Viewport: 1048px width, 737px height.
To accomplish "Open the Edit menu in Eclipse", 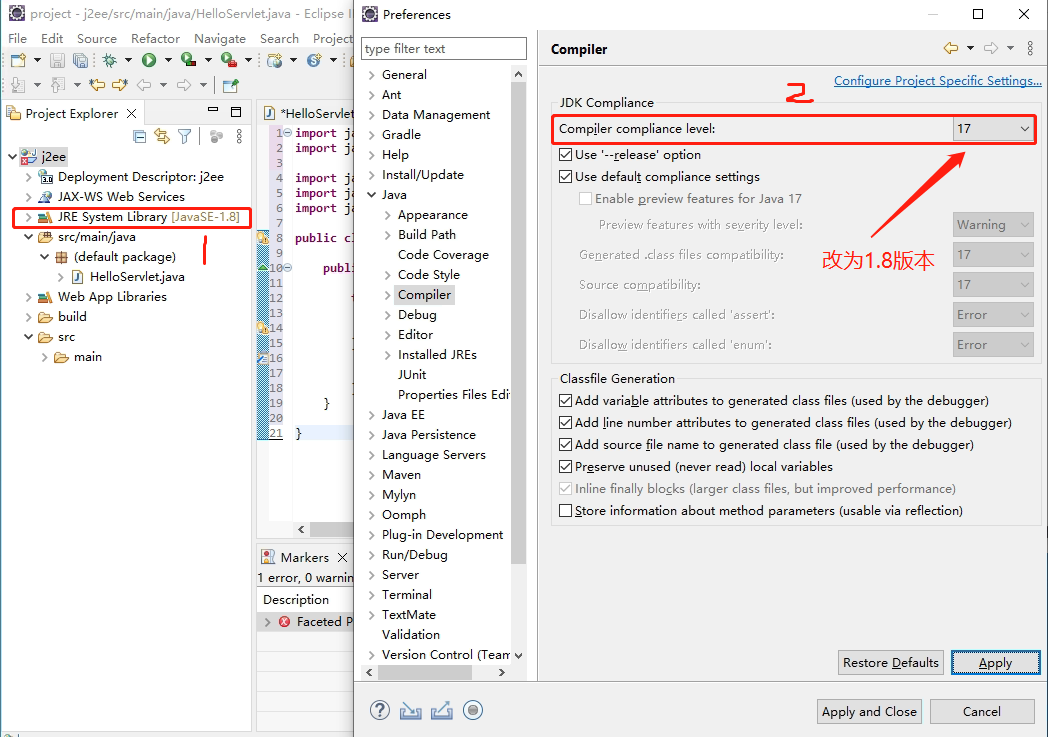I will pyautogui.click(x=51, y=39).
